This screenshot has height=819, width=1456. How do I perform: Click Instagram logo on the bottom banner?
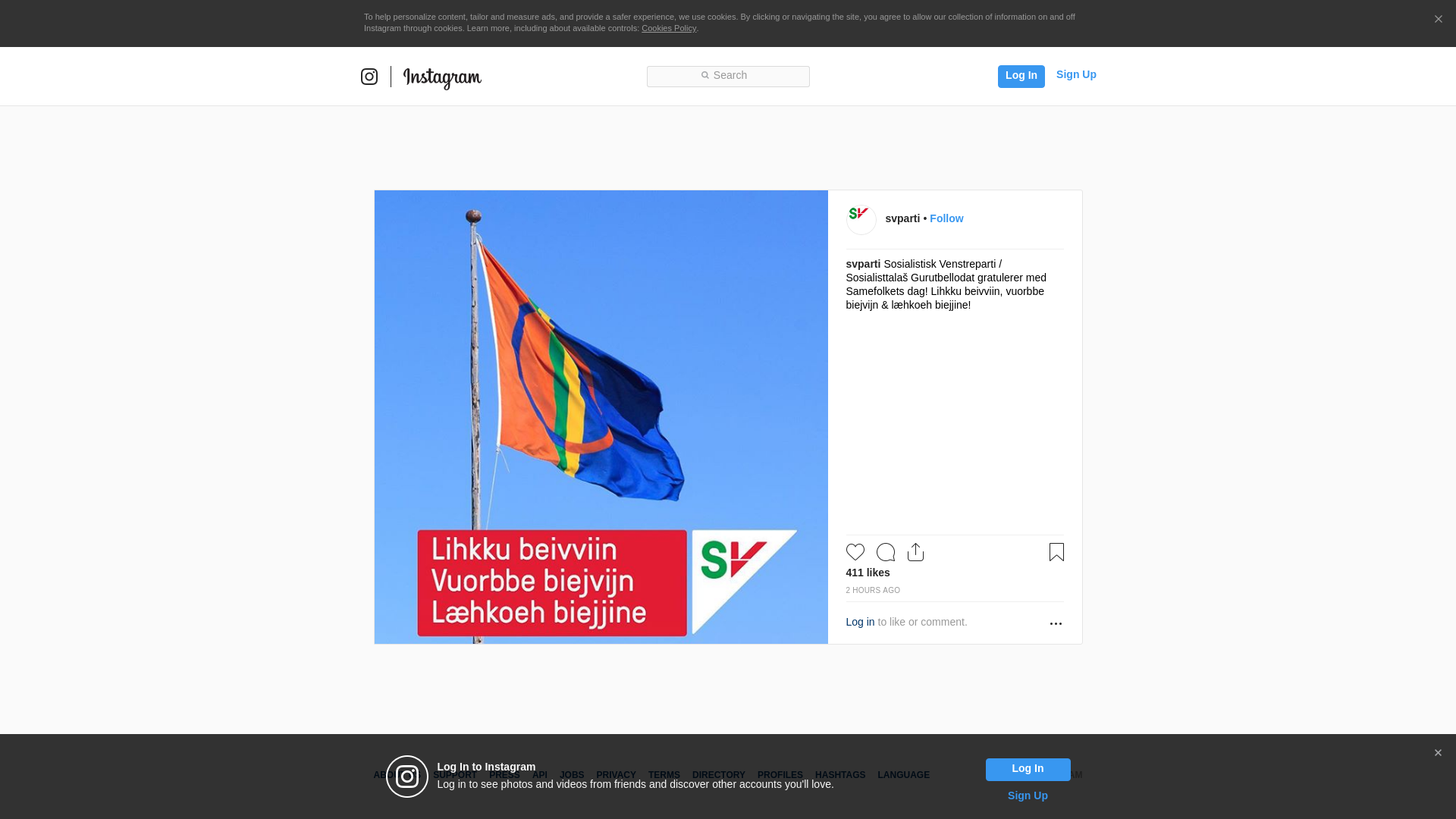pyautogui.click(x=407, y=777)
